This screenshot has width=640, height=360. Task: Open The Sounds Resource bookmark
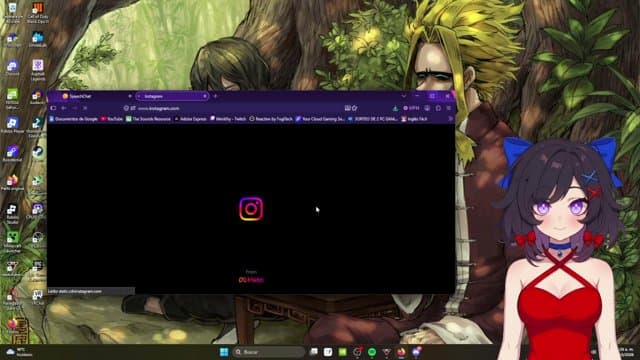coord(148,119)
